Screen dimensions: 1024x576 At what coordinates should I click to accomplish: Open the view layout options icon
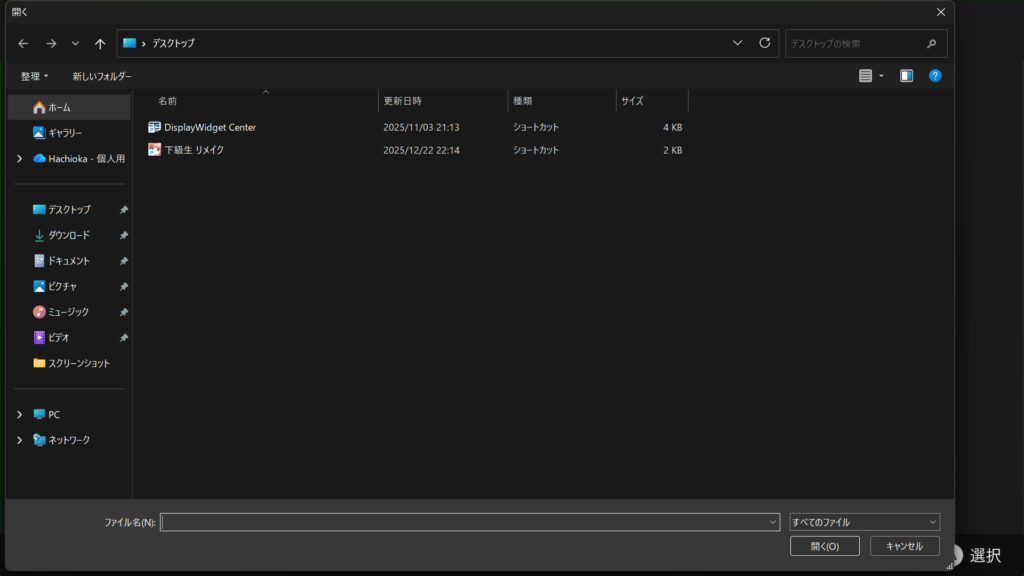pos(870,76)
